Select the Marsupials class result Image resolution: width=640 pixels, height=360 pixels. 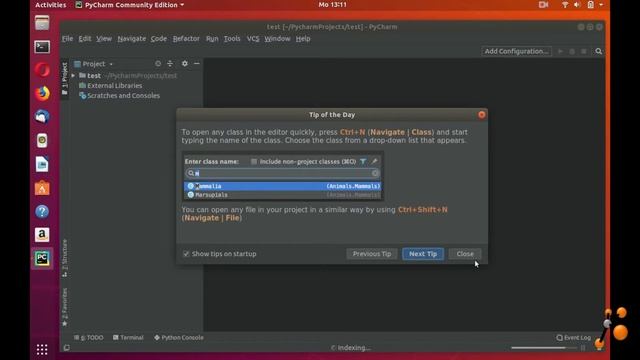282,195
